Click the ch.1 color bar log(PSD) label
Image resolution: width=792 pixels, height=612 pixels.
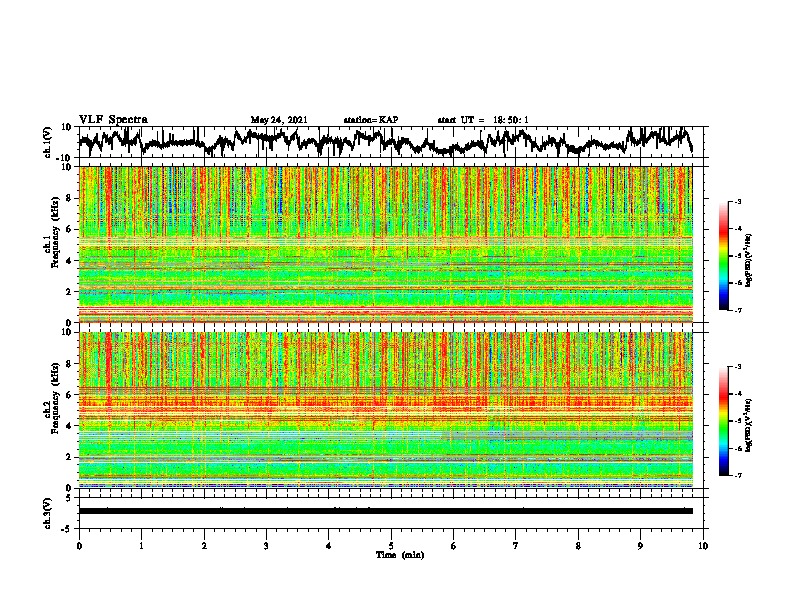click(749, 260)
